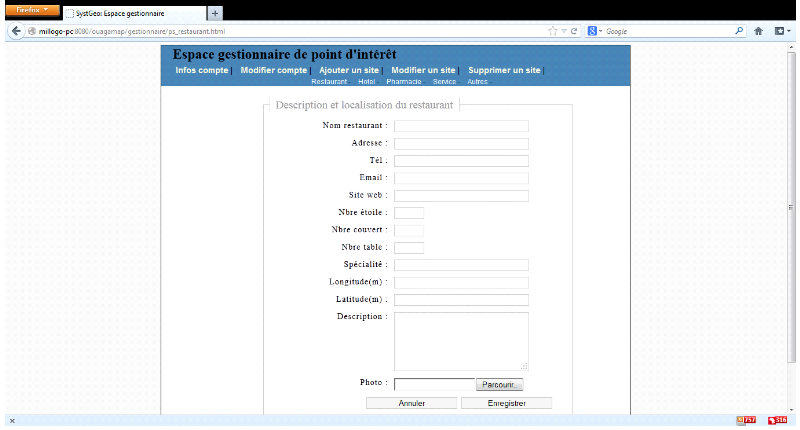Click the Parcourir browse button
This screenshot has width=800, height=430.
pos(499,385)
